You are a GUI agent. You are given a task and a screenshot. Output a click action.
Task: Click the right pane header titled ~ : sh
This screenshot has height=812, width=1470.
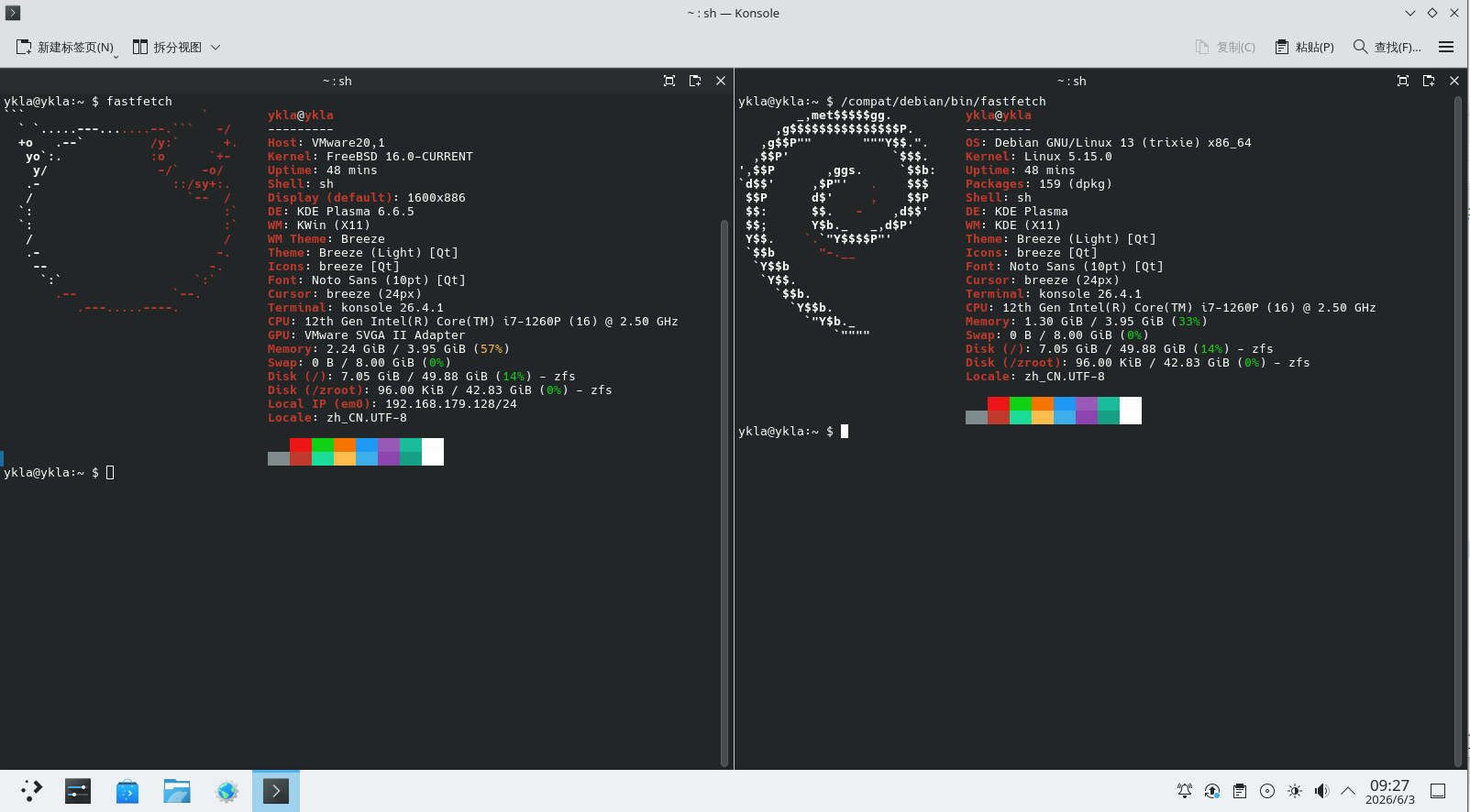[1071, 81]
